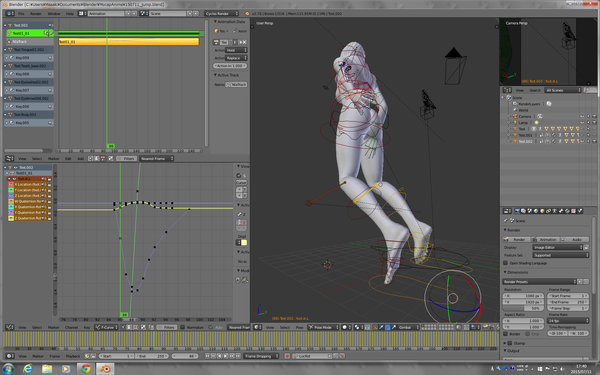Click the Filters button in NLA header
The height and width of the screenshot is (375, 600).
pos(126,158)
